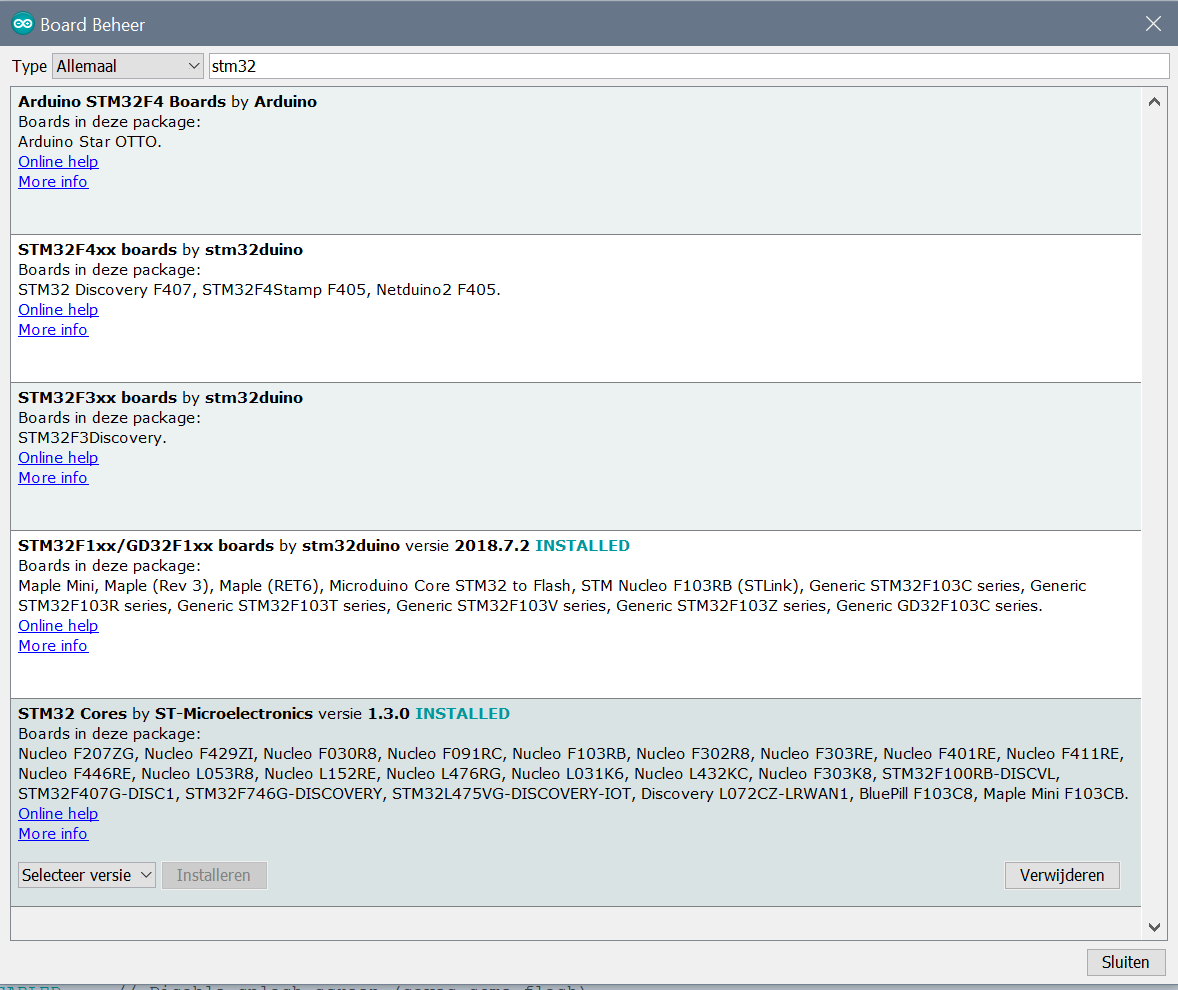Open More info for STM32 Cores

(53, 834)
